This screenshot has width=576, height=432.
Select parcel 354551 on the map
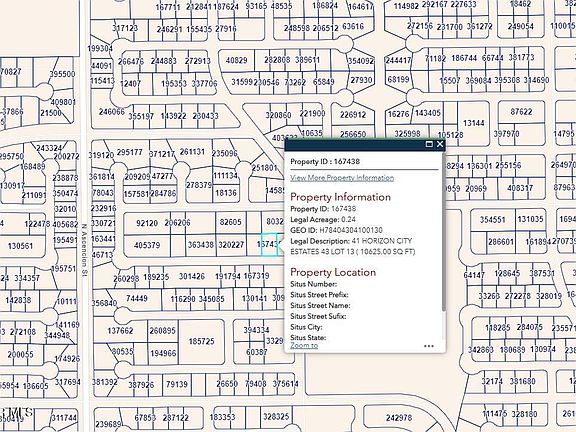click(x=493, y=220)
